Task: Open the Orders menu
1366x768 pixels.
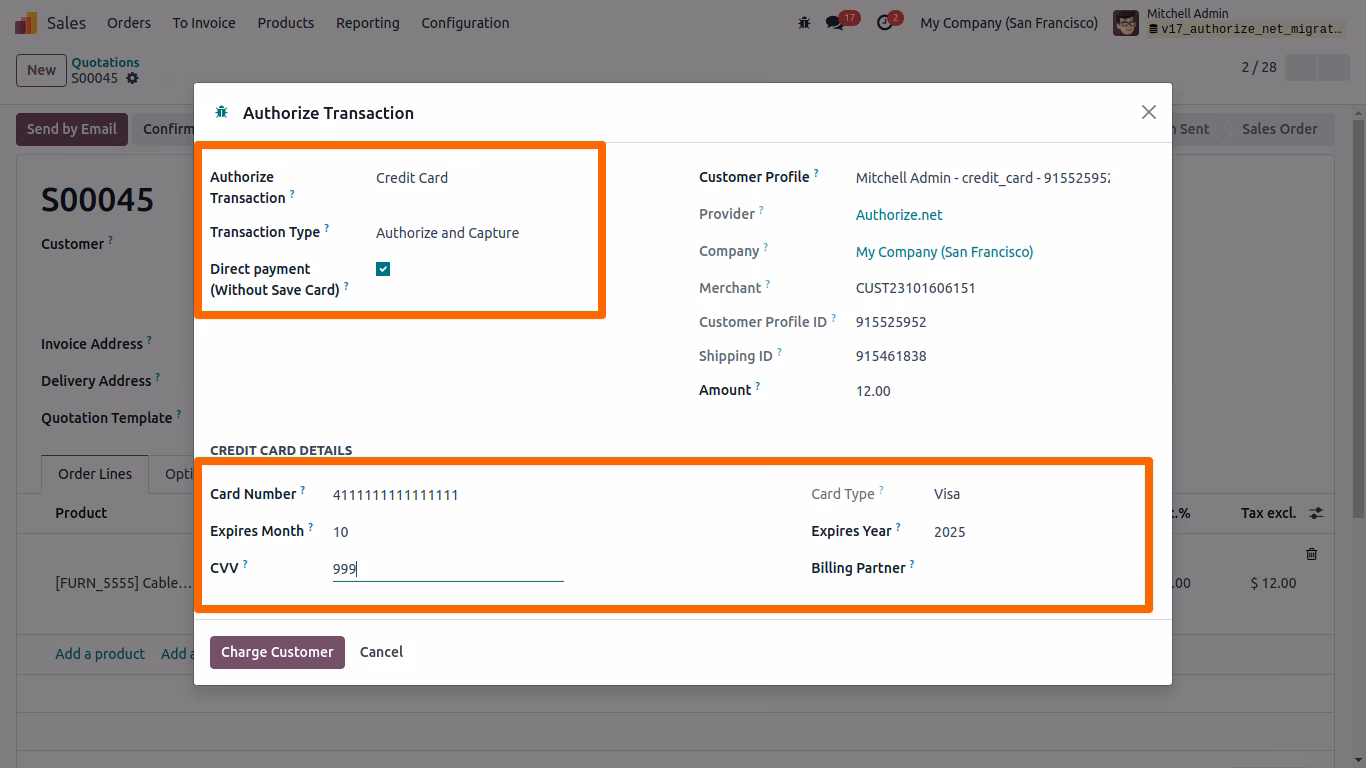Action: click(129, 22)
